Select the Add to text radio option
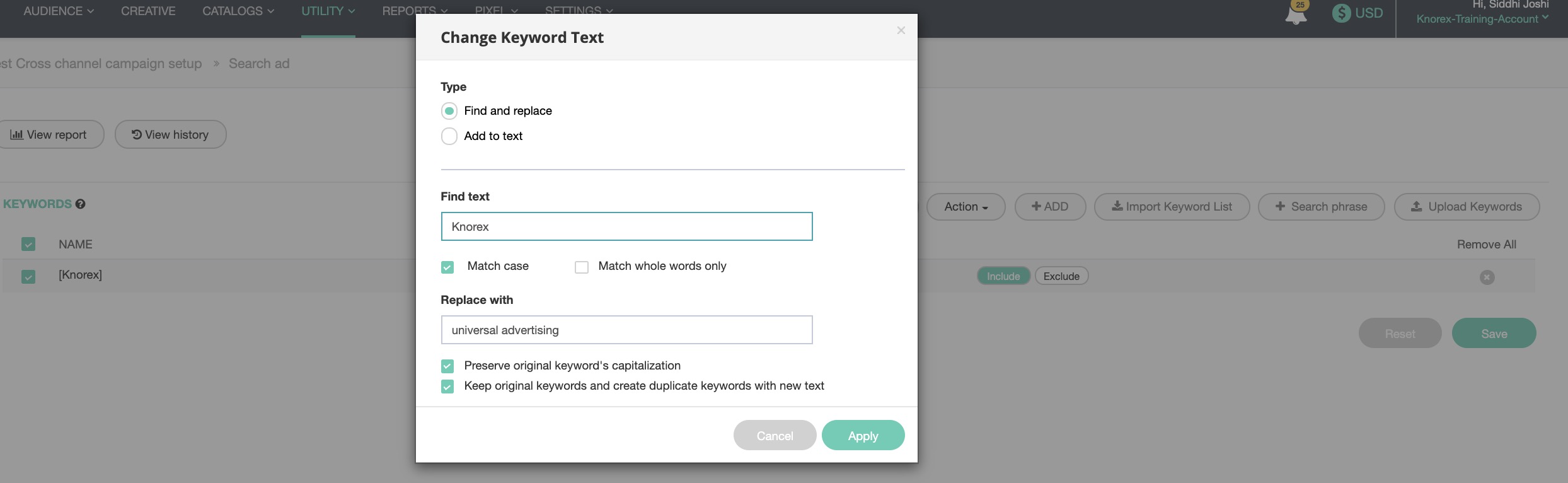The width and height of the screenshot is (1568, 483). 449,136
